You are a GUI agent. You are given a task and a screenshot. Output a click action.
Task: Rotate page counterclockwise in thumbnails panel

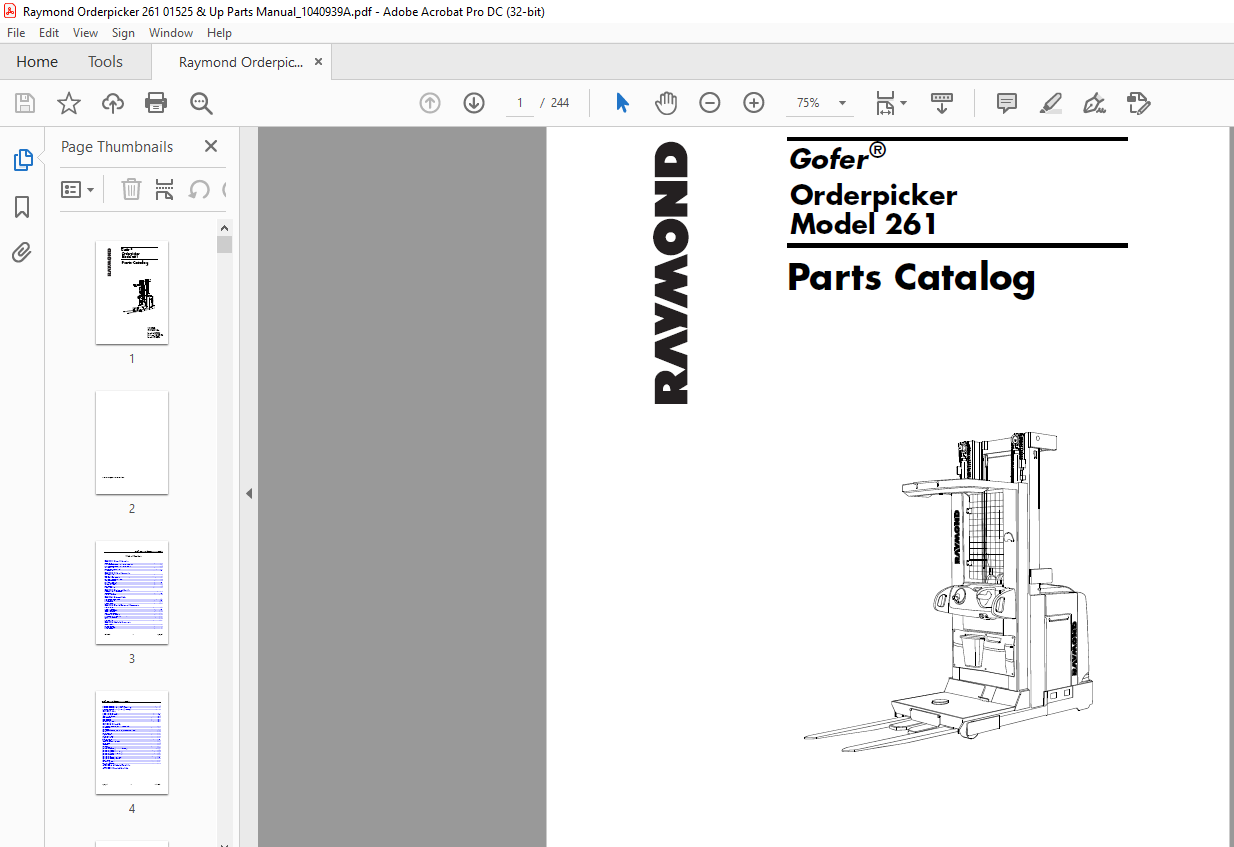199,189
